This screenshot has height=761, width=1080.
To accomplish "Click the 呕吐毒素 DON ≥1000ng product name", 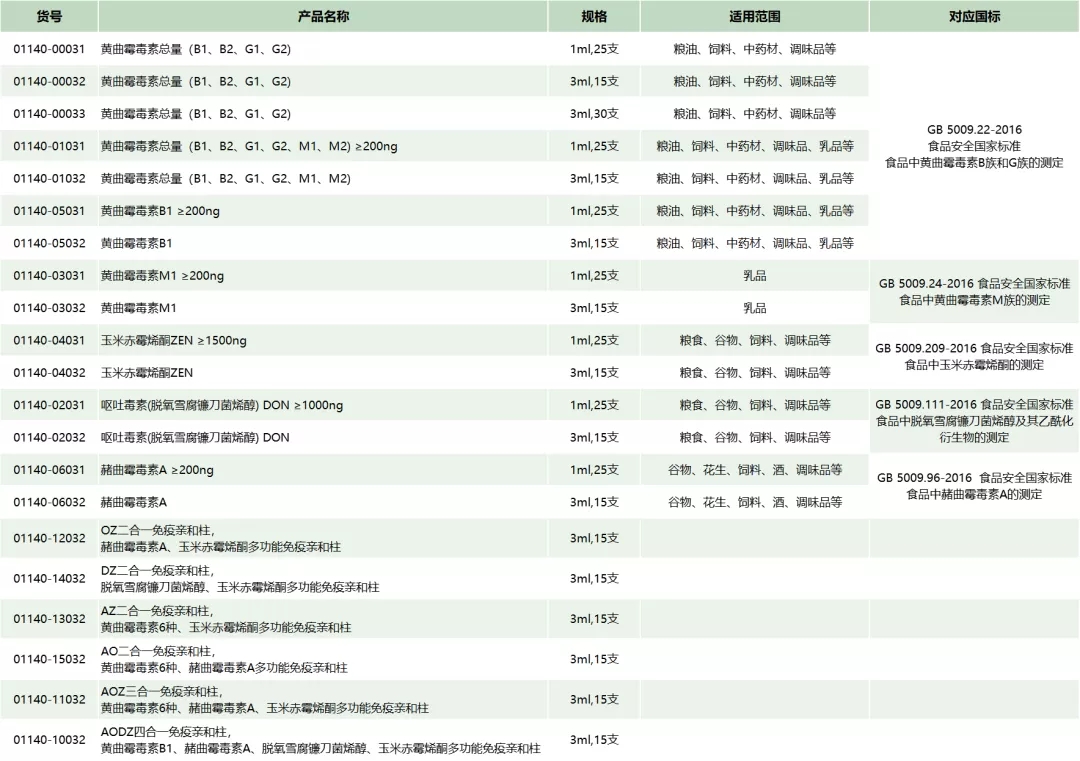I will [221, 405].
